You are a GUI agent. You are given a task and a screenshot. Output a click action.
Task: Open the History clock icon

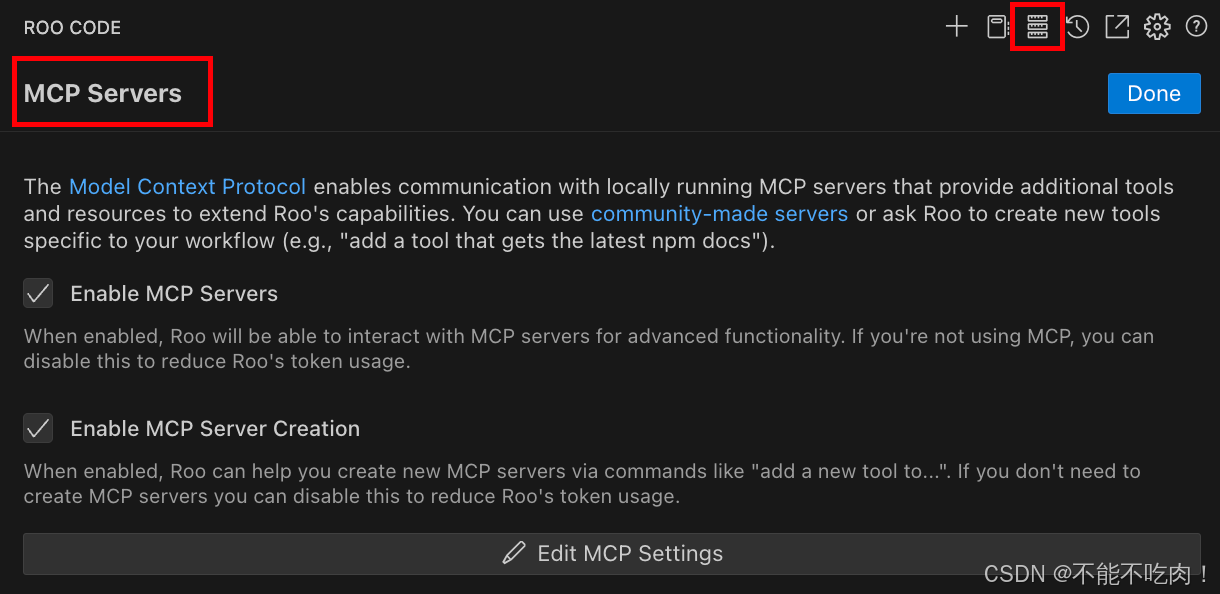click(1077, 27)
